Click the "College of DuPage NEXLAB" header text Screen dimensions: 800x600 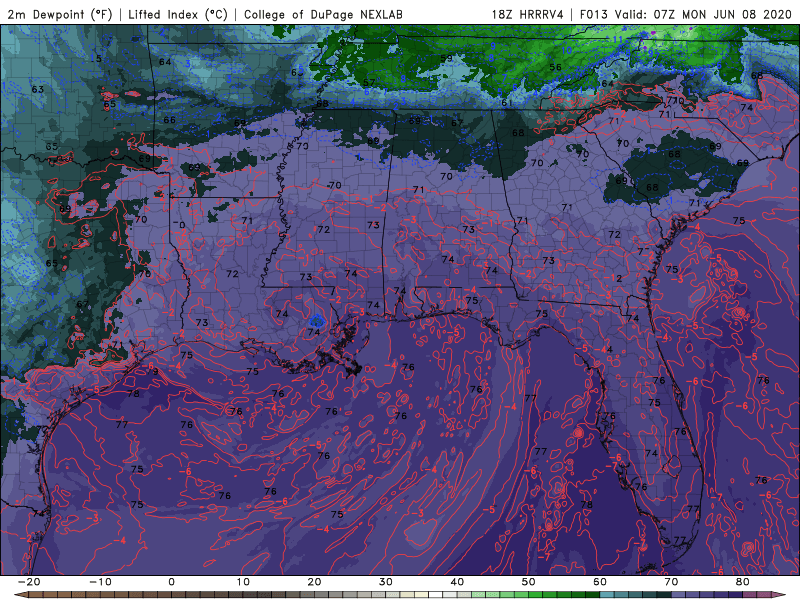click(323, 14)
